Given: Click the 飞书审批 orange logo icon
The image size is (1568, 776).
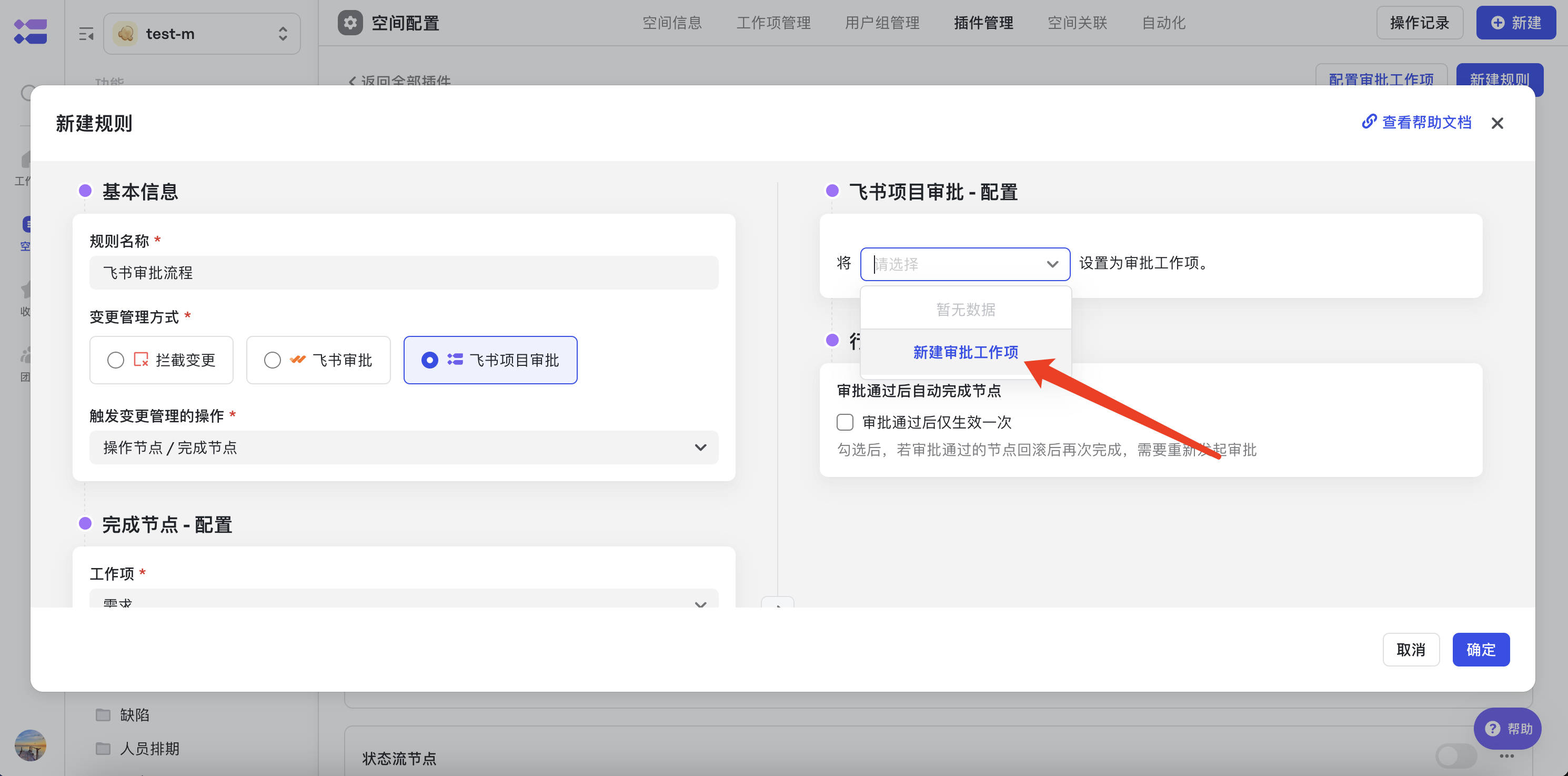Looking at the screenshot, I should pos(298,360).
